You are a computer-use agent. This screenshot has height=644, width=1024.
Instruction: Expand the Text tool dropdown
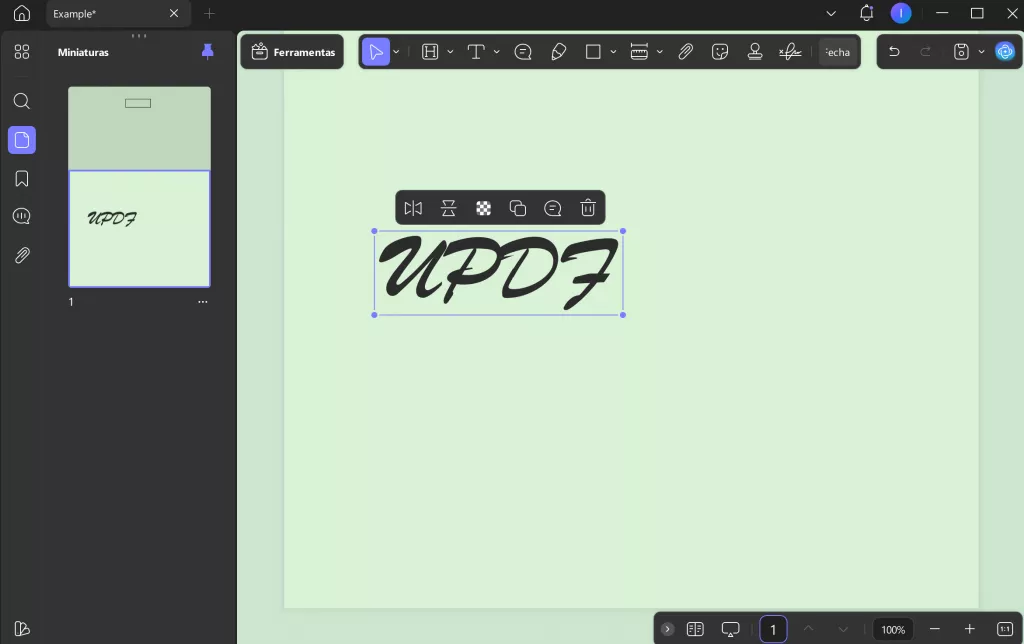496,52
